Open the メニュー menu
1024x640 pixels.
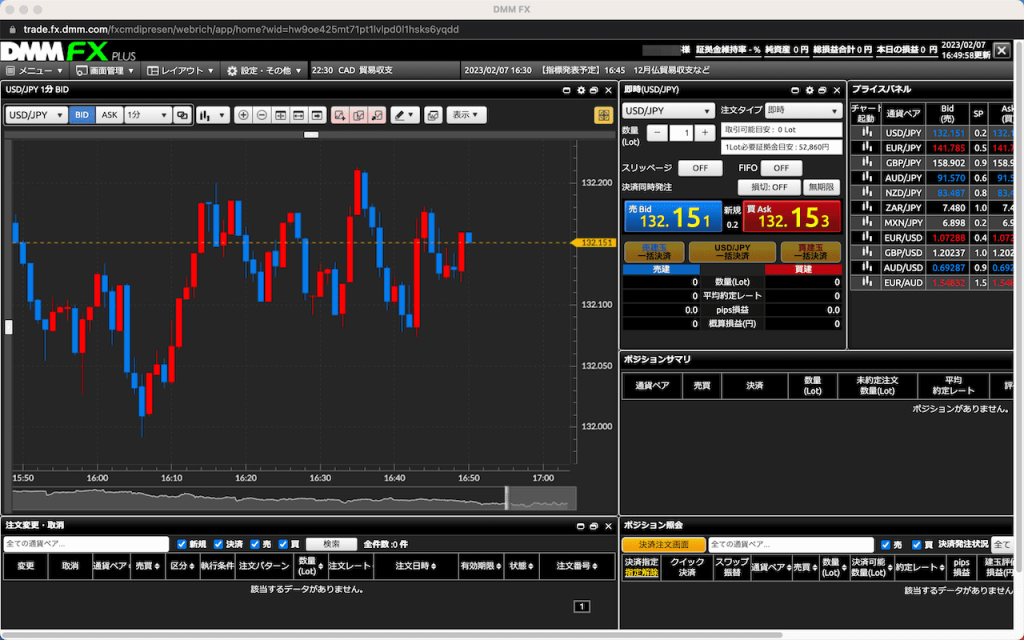(x=35, y=71)
